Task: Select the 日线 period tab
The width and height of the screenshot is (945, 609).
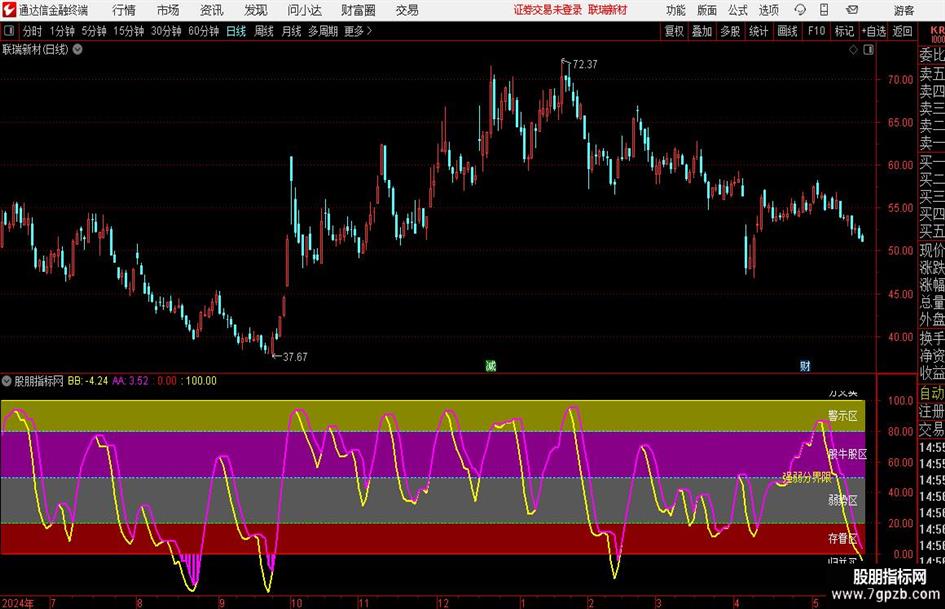Action: [236, 31]
